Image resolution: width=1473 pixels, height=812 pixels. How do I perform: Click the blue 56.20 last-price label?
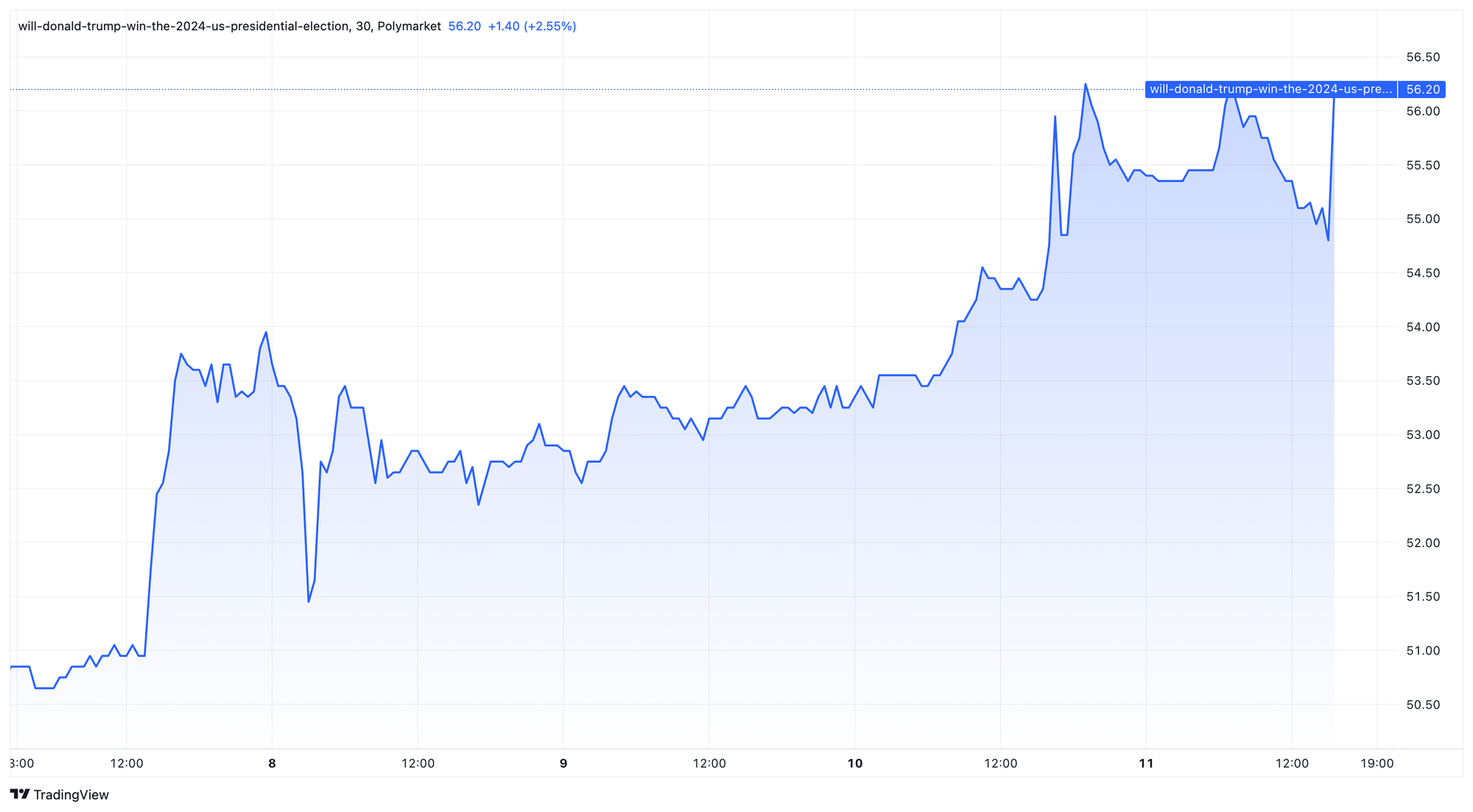[1422, 89]
